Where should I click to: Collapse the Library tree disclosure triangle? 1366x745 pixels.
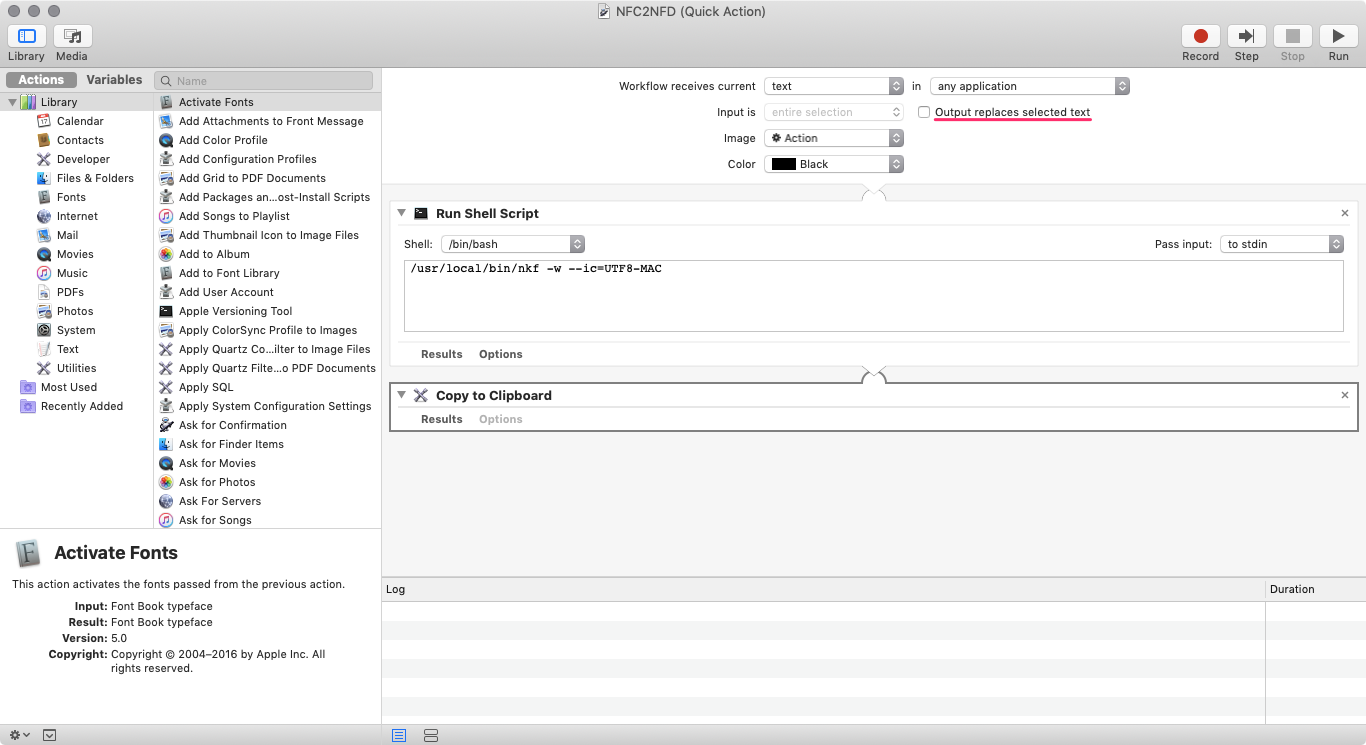(12, 102)
